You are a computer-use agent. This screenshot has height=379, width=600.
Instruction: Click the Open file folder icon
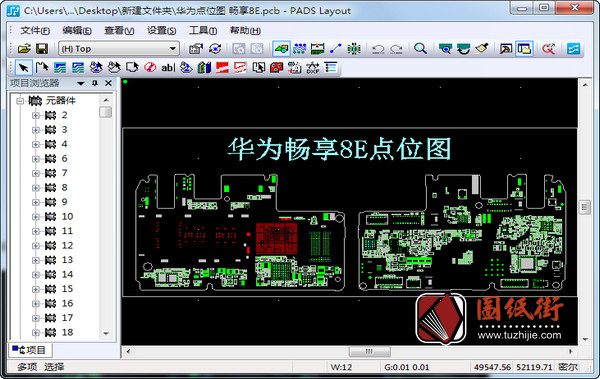[24, 49]
